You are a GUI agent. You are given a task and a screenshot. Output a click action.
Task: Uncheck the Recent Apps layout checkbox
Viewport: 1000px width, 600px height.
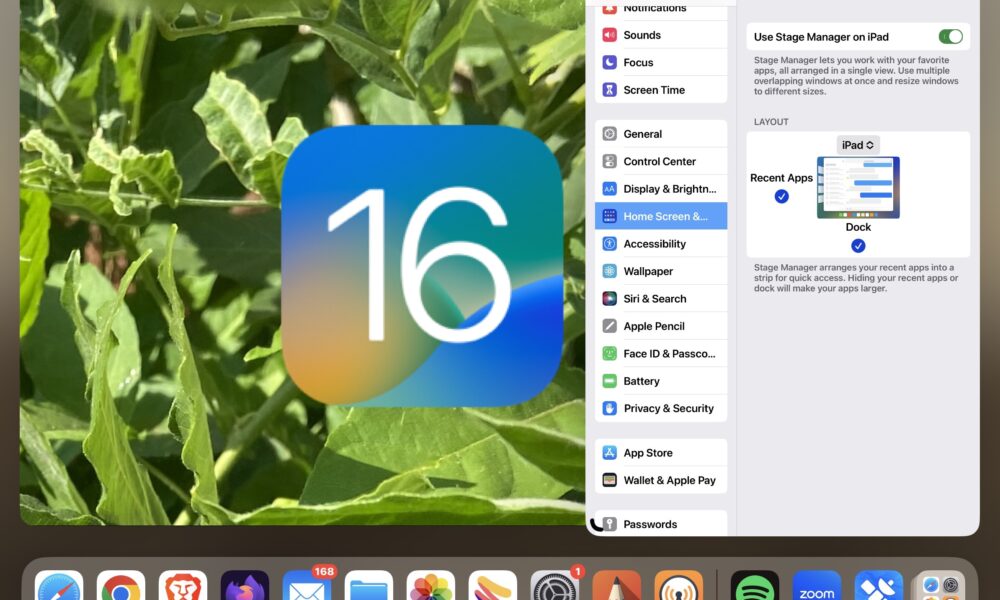coord(781,196)
